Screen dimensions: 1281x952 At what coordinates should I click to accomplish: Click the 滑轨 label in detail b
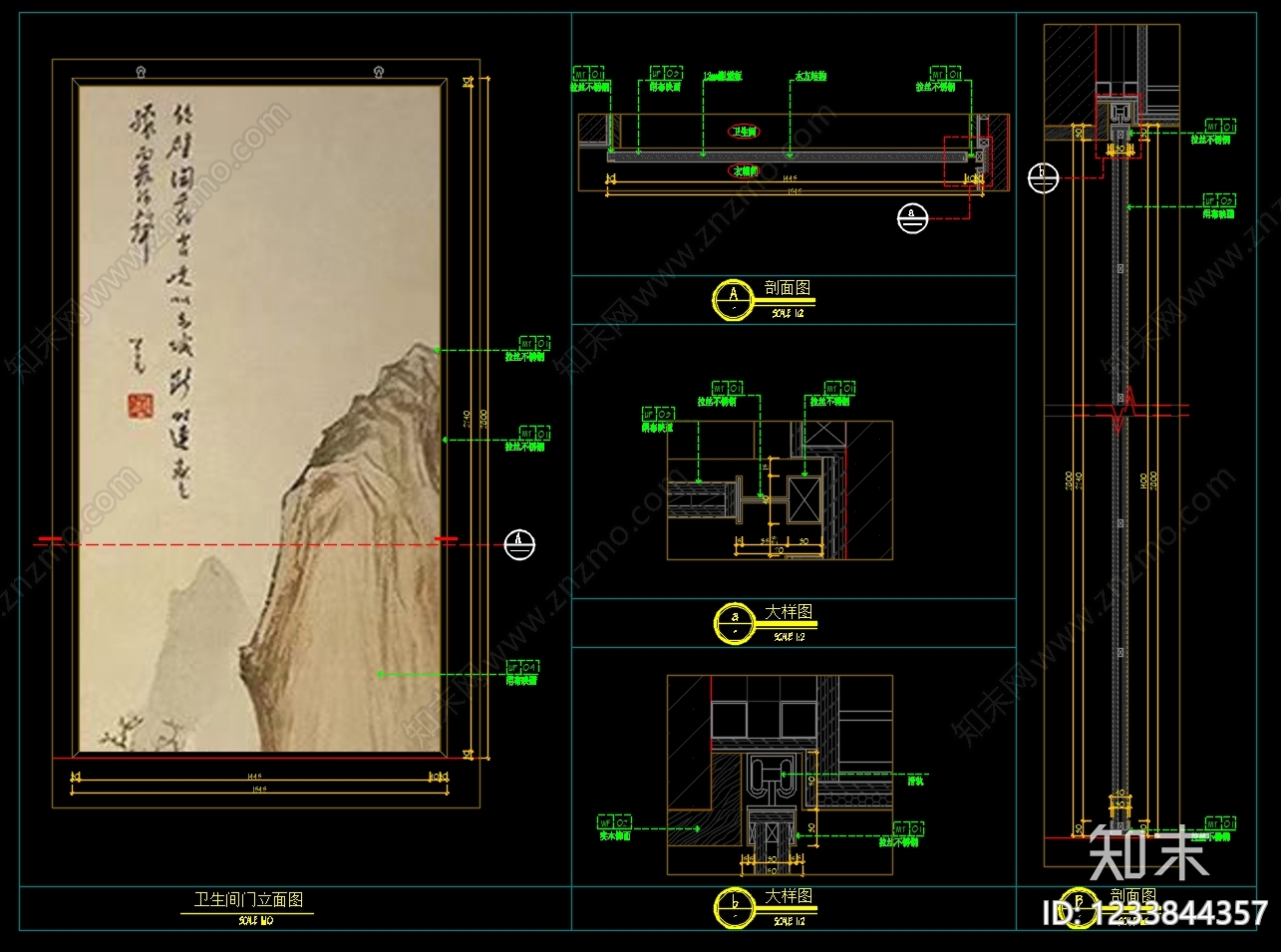pos(915,782)
